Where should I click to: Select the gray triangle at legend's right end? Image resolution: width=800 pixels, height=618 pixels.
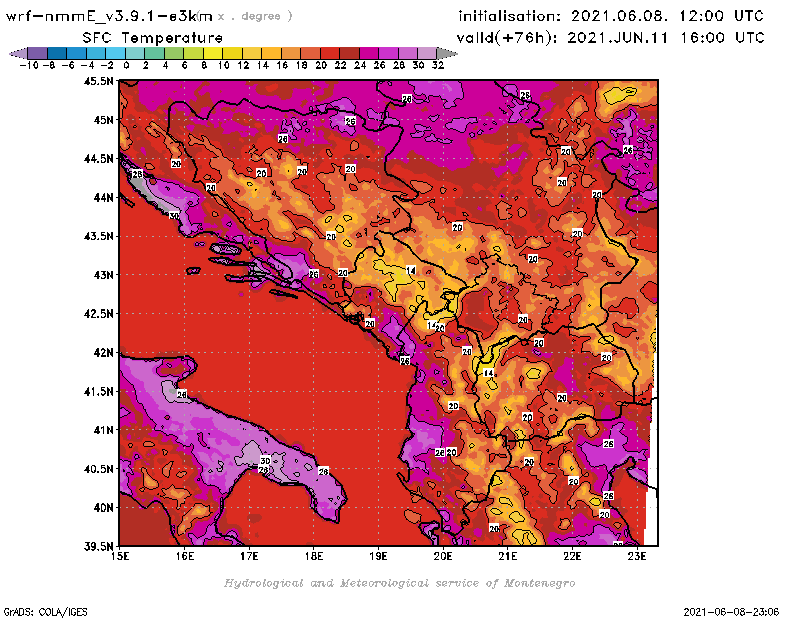[x=446, y=53]
